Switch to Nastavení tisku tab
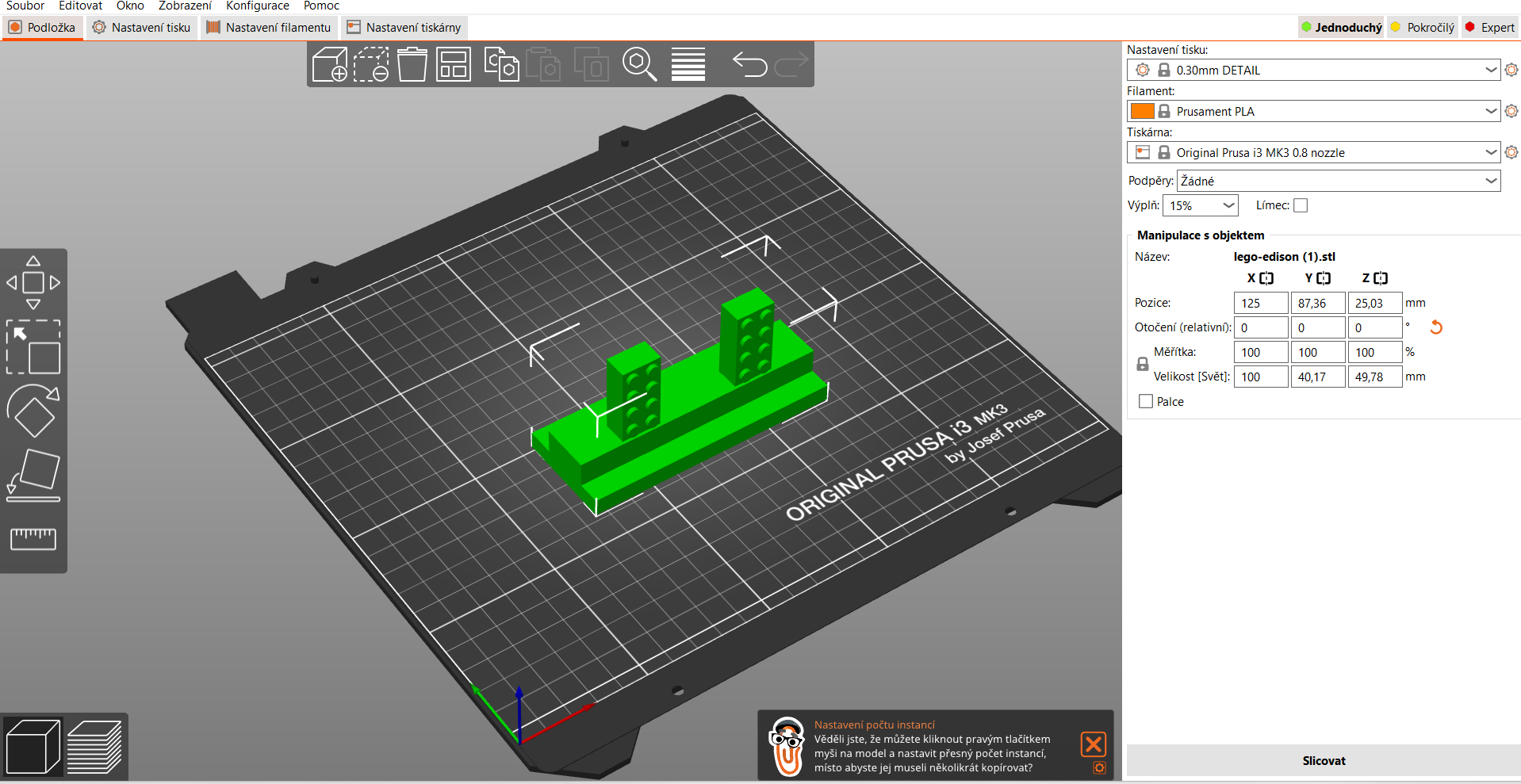This screenshot has width=1521, height=784. point(142,27)
